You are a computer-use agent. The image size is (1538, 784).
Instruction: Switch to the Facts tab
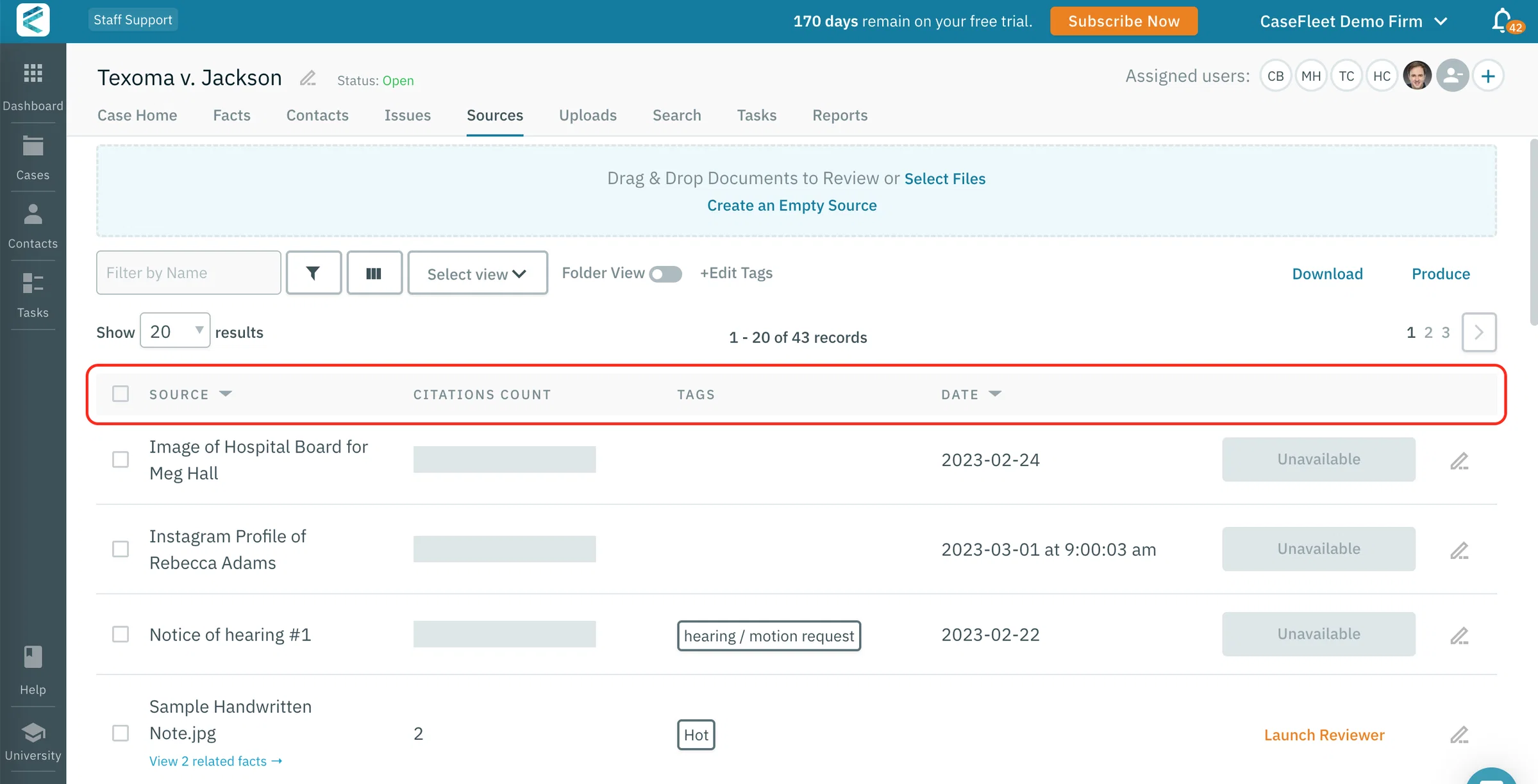(231, 115)
